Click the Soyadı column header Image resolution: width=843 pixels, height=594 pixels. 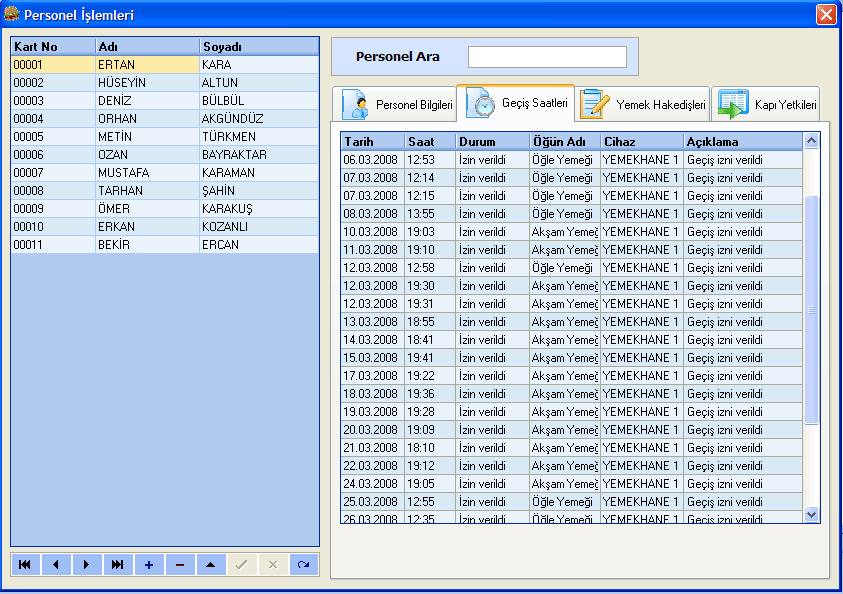pos(258,46)
